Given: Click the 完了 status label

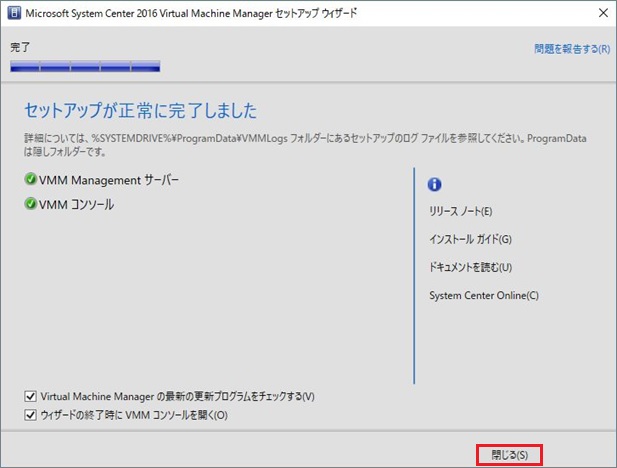Looking at the screenshot, I should tap(20, 47).
